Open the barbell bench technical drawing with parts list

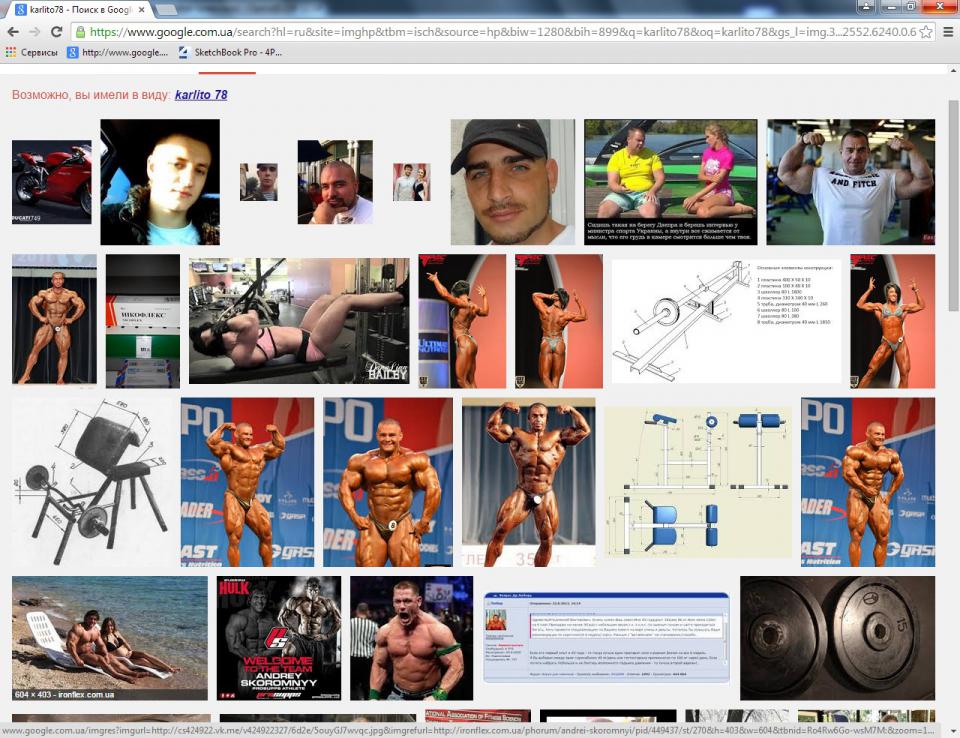[726, 321]
